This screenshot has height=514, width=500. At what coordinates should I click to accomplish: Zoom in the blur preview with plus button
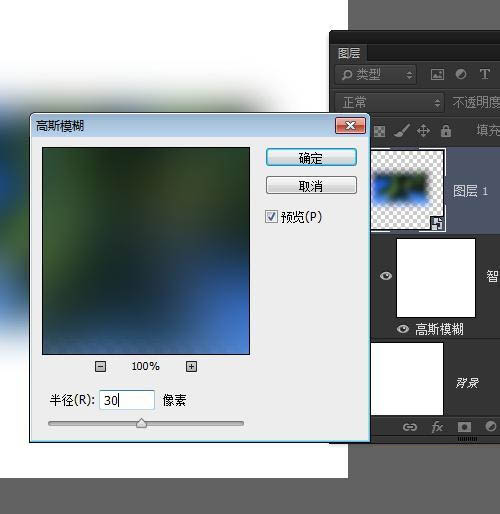191,366
